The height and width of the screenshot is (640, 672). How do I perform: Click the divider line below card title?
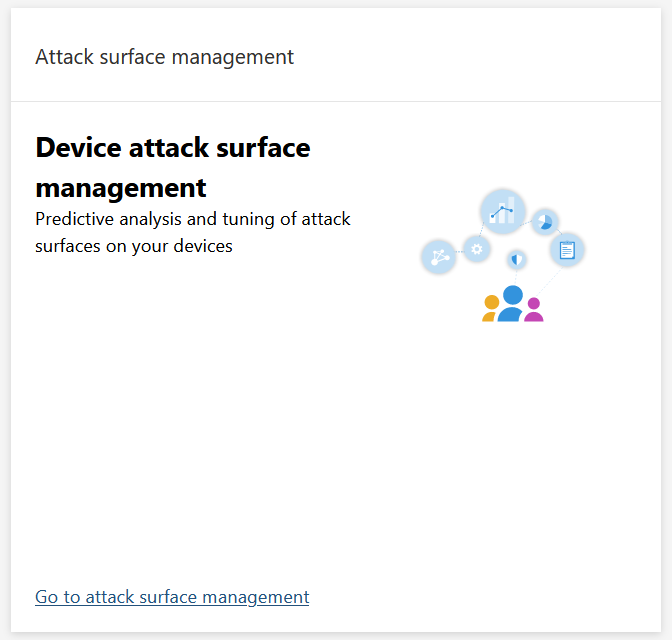point(336,101)
